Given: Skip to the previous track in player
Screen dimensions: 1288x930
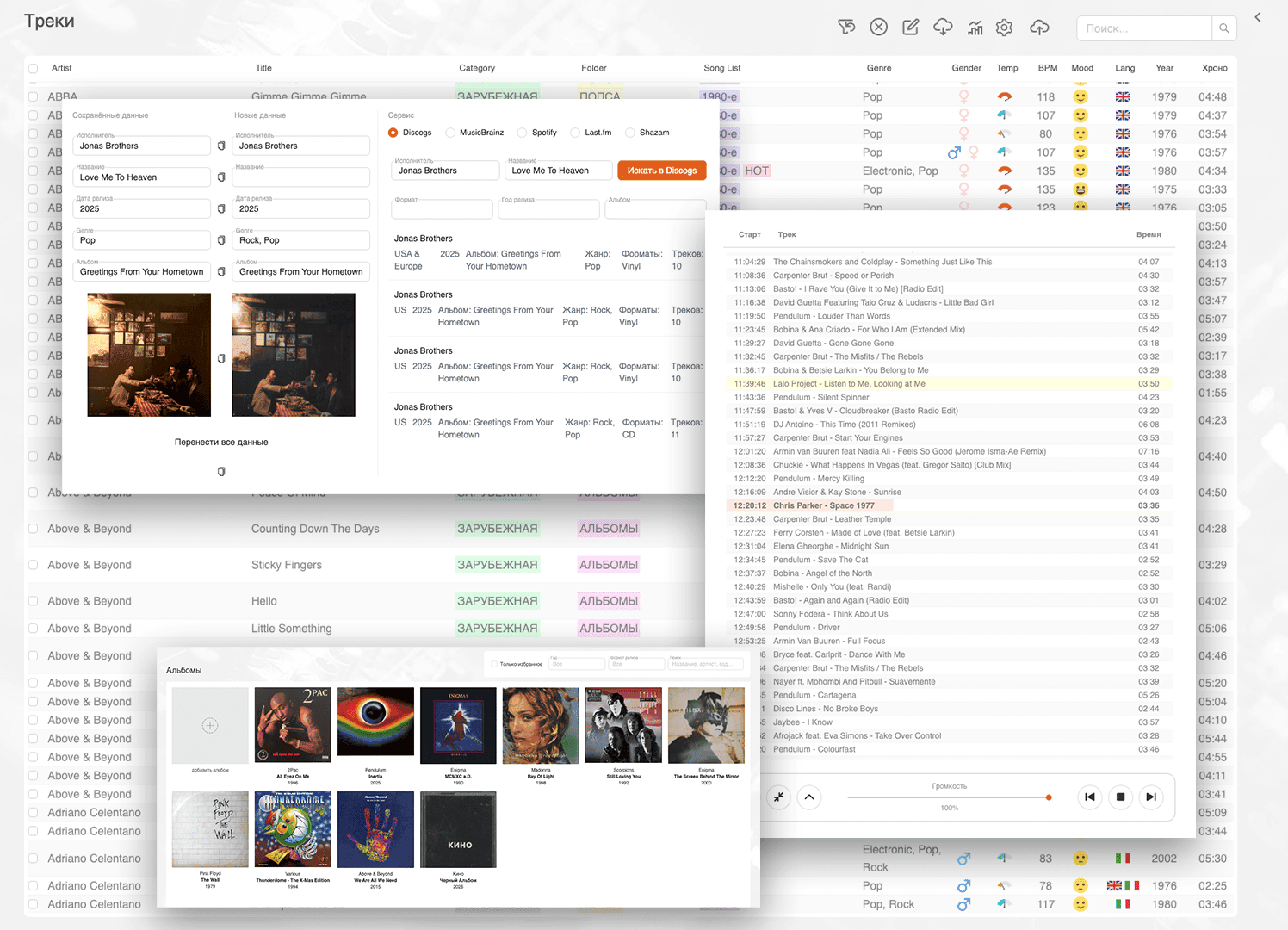Looking at the screenshot, I should coord(1089,797).
